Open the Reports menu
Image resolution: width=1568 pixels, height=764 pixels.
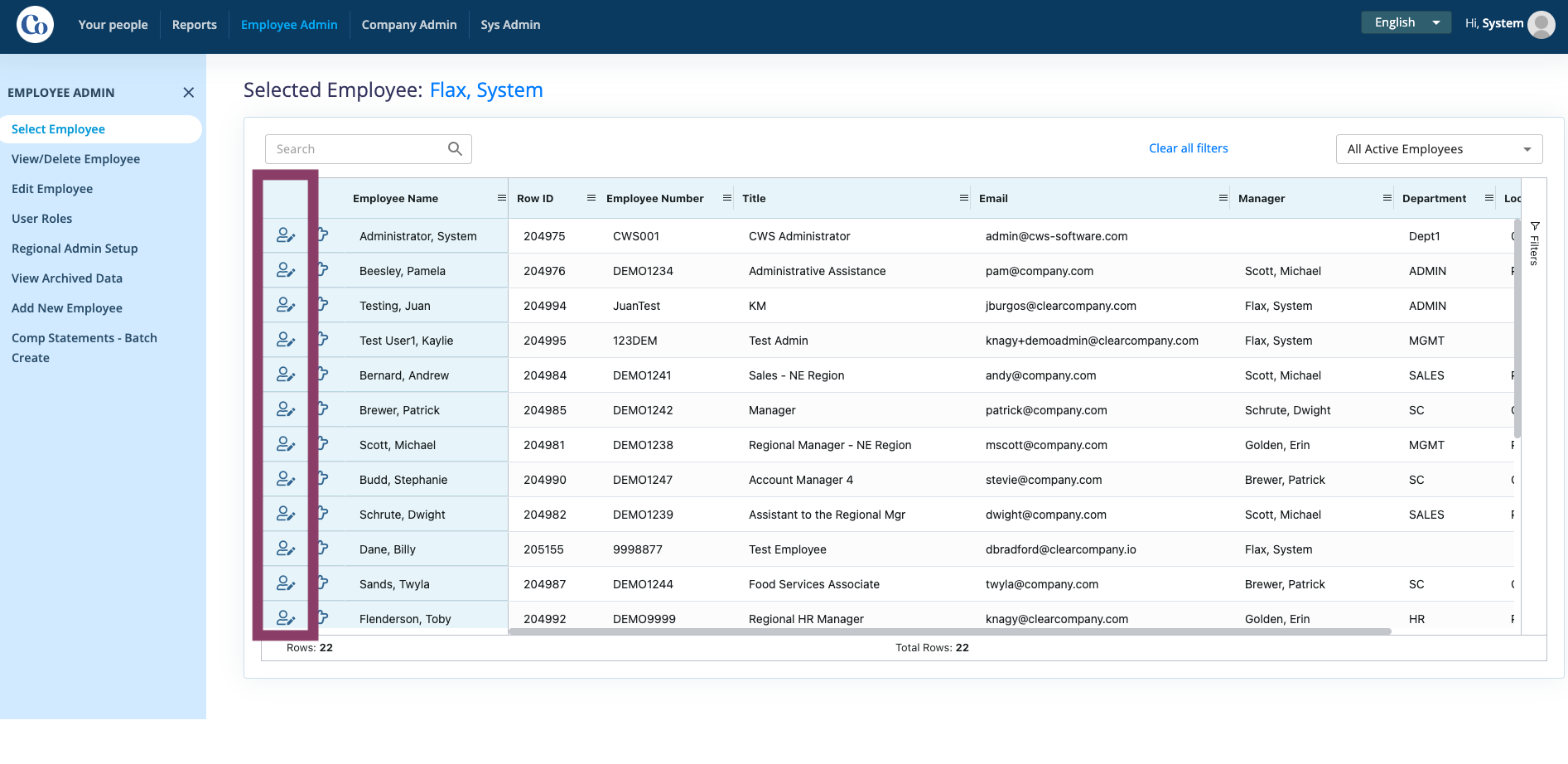coord(195,25)
